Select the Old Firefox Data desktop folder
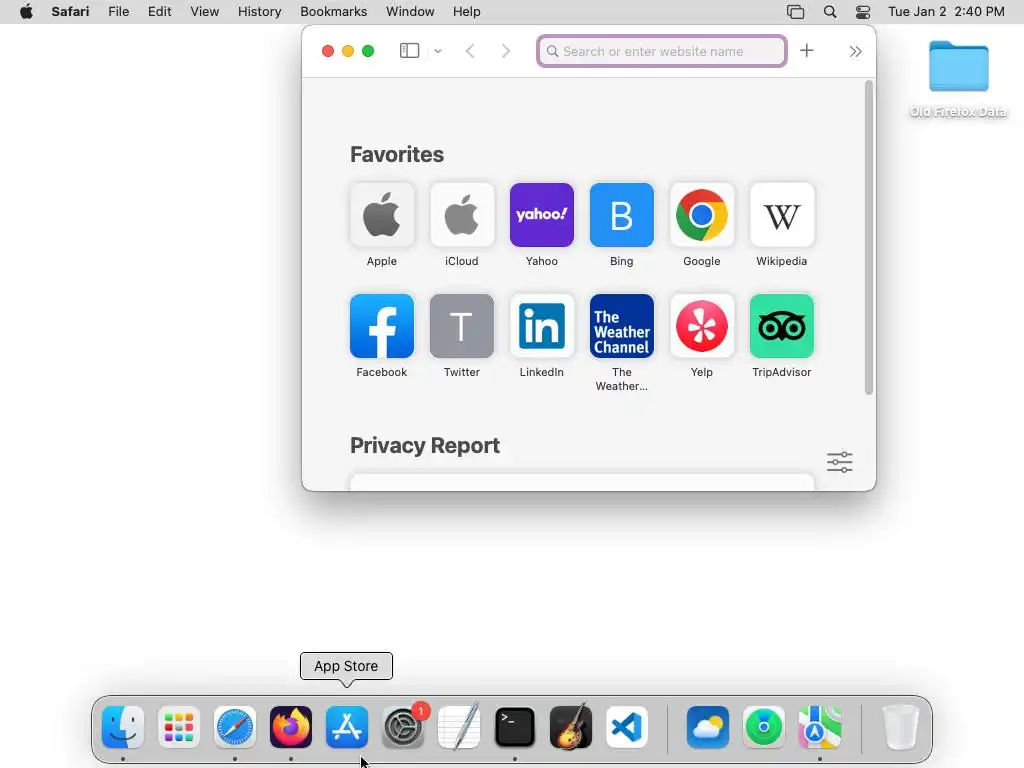Screen dimensions: 1024x768 [x=958, y=79]
